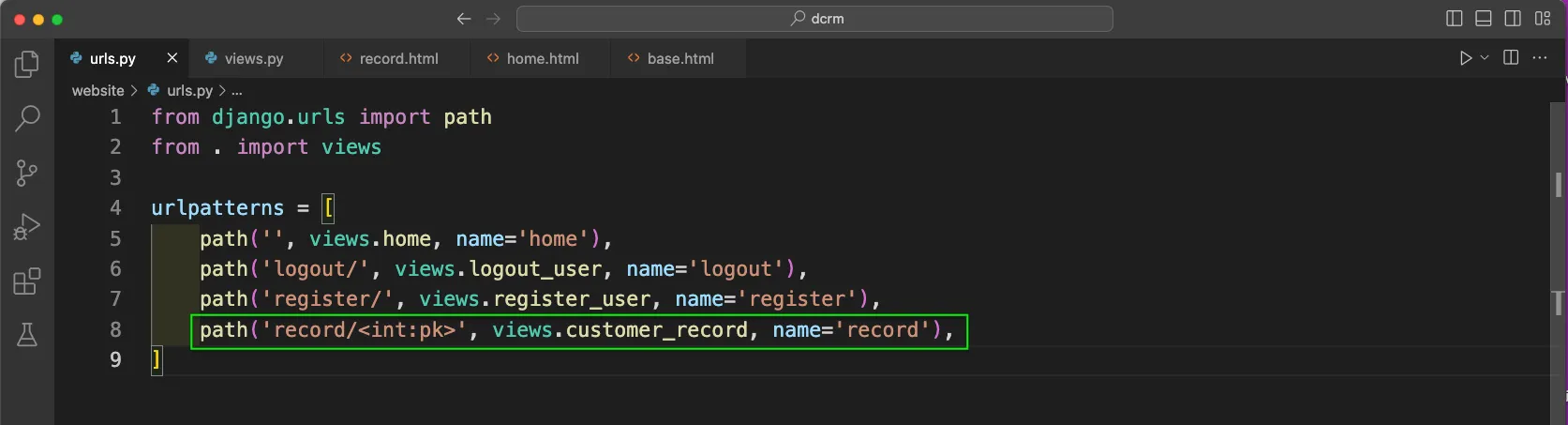
Task: Toggle the primary side bar layout icon
Action: click(x=1455, y=19)
